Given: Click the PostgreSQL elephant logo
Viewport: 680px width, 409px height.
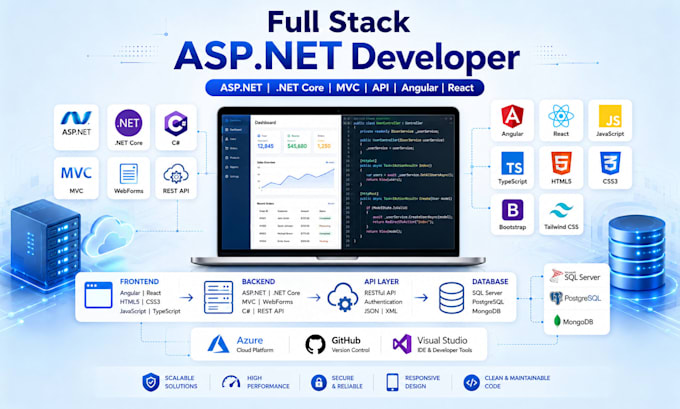Looking at the screenshot, I should pyautogui.click(x=575, y=298).
